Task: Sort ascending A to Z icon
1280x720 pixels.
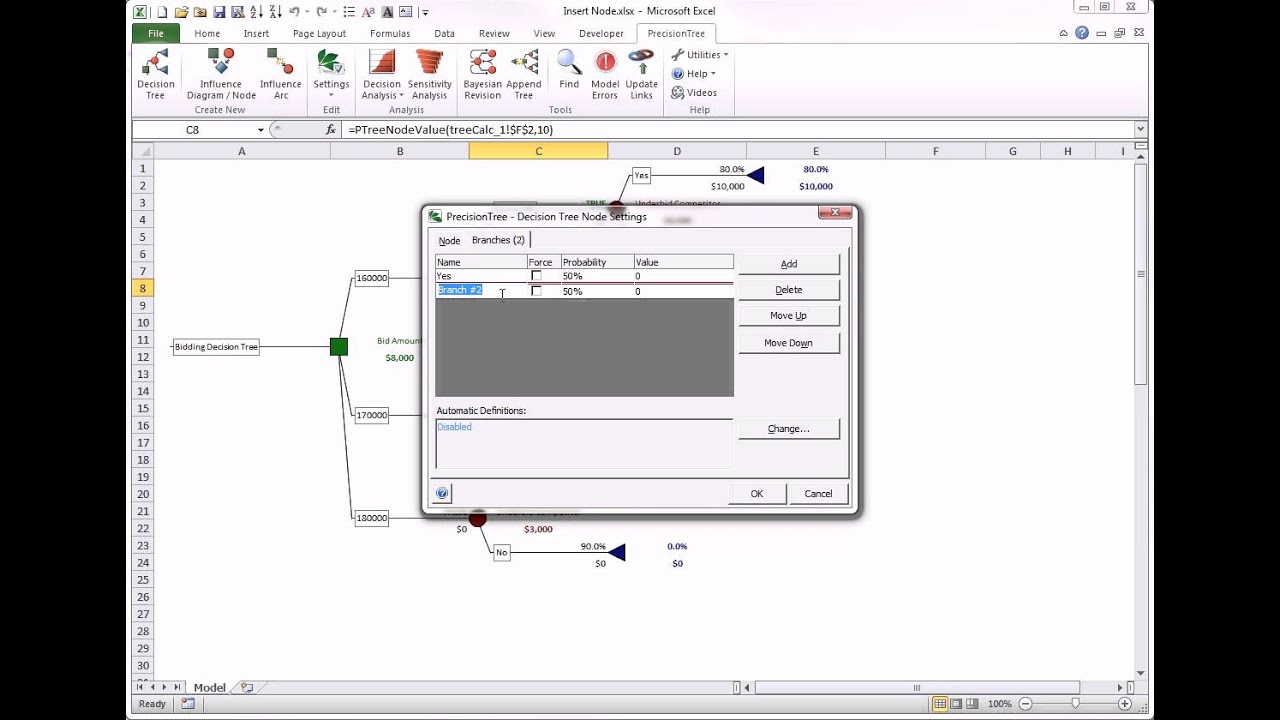Action: click(x=256, y=12)
